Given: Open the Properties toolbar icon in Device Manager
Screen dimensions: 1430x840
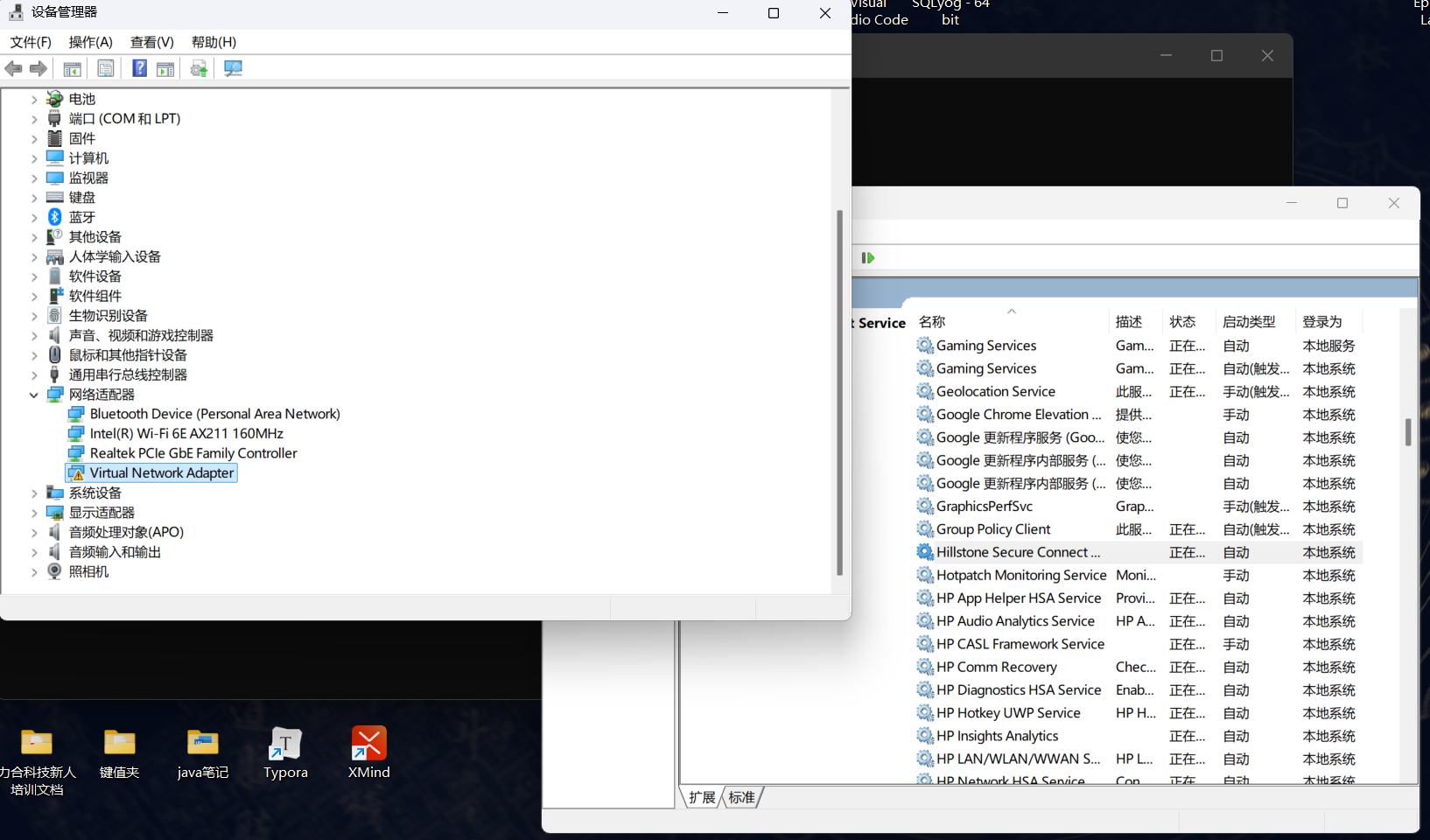Looking at the screenshot, I should [106, 68].
